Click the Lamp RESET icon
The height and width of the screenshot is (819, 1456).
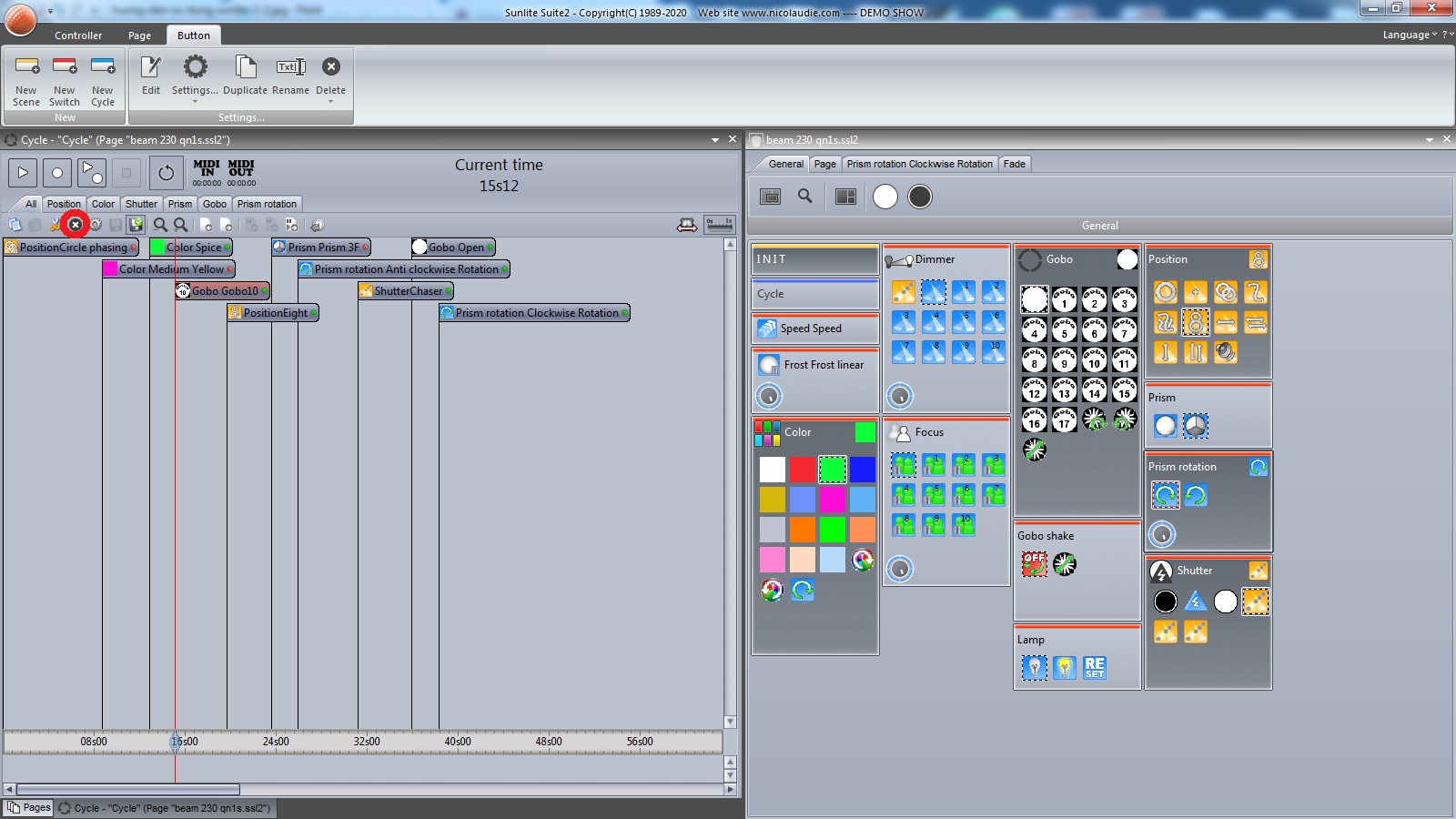(1095, 668)
